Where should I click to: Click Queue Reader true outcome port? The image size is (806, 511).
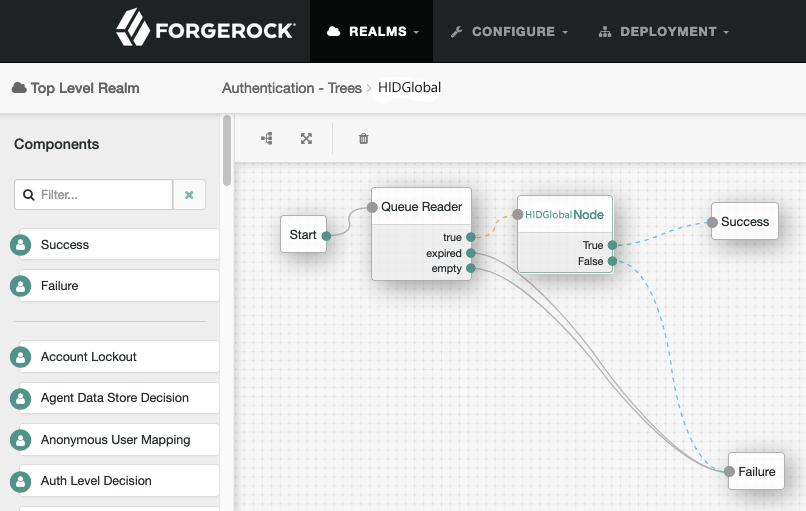471,237
